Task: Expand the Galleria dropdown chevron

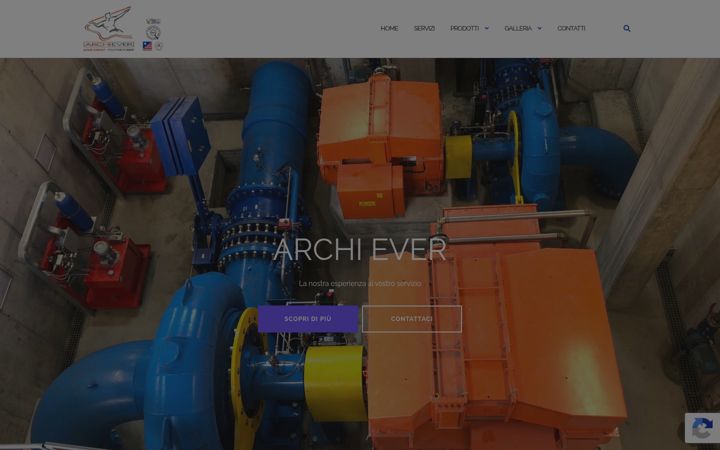Action: click(540, 28)
